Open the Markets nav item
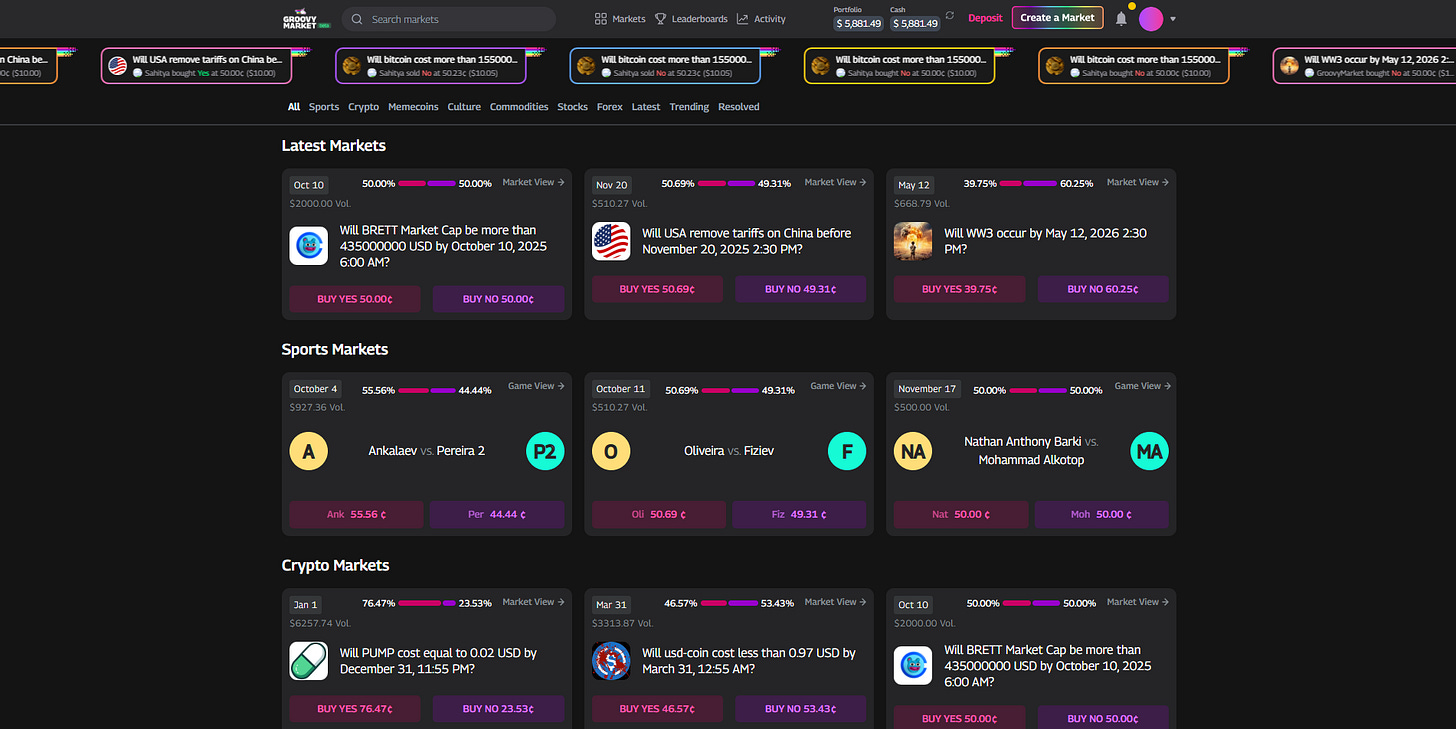Viewport: 1456px width, 729px height. (x=620, y=19)
